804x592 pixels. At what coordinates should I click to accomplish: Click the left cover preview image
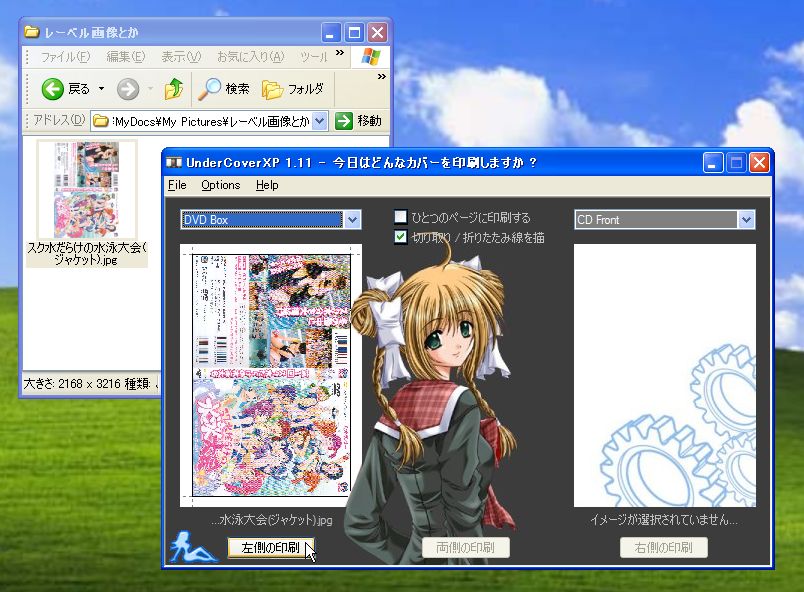pyautogui.click(x=271, y=375)
